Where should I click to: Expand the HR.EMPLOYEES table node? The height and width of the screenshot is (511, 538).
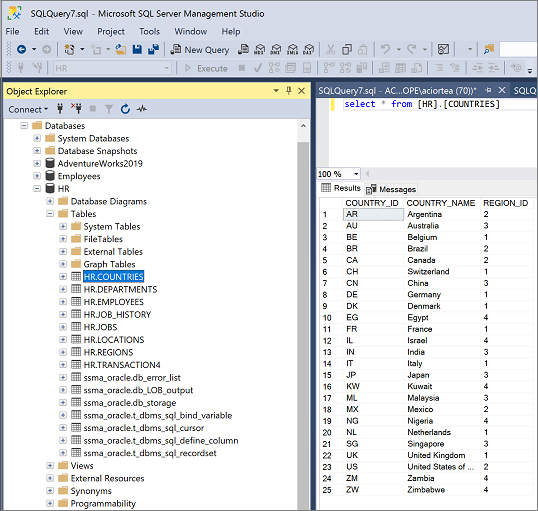63,302
